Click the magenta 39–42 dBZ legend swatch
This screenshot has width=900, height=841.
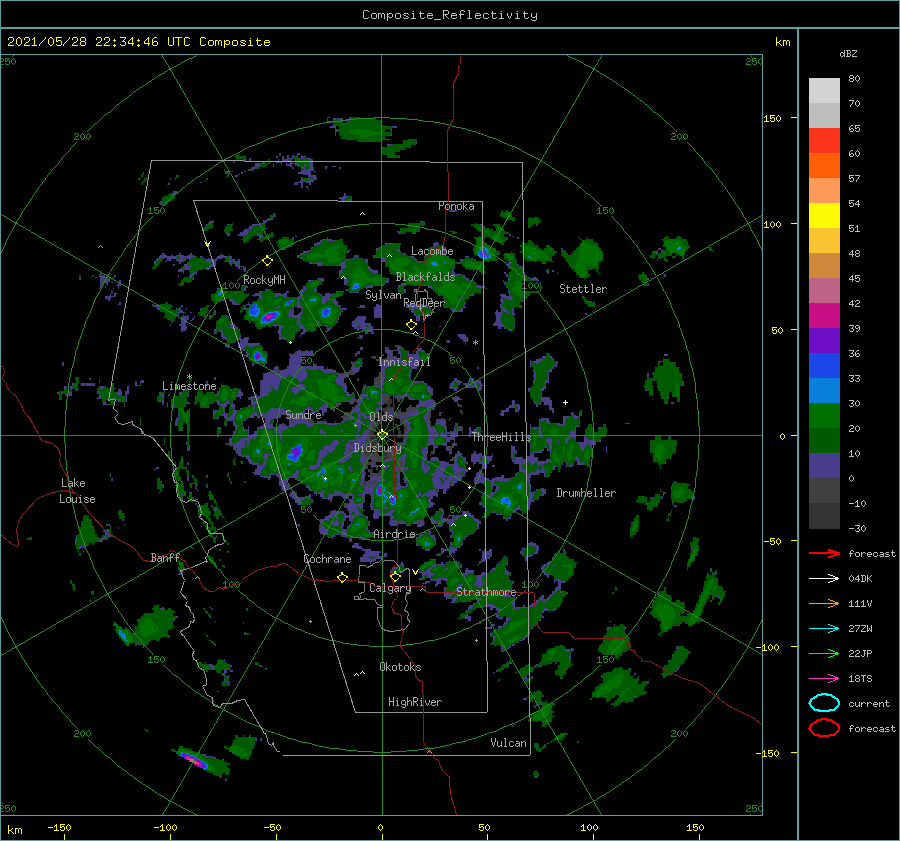tap(824, 315)
